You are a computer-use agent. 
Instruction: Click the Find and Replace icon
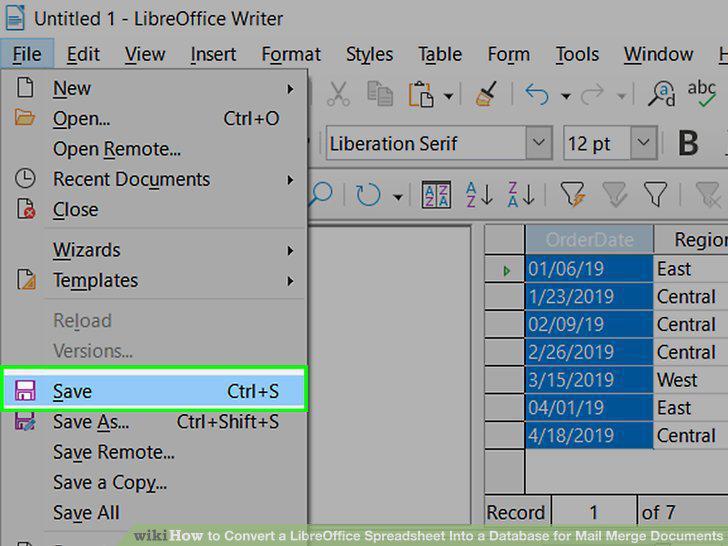[x=662, y=94]
